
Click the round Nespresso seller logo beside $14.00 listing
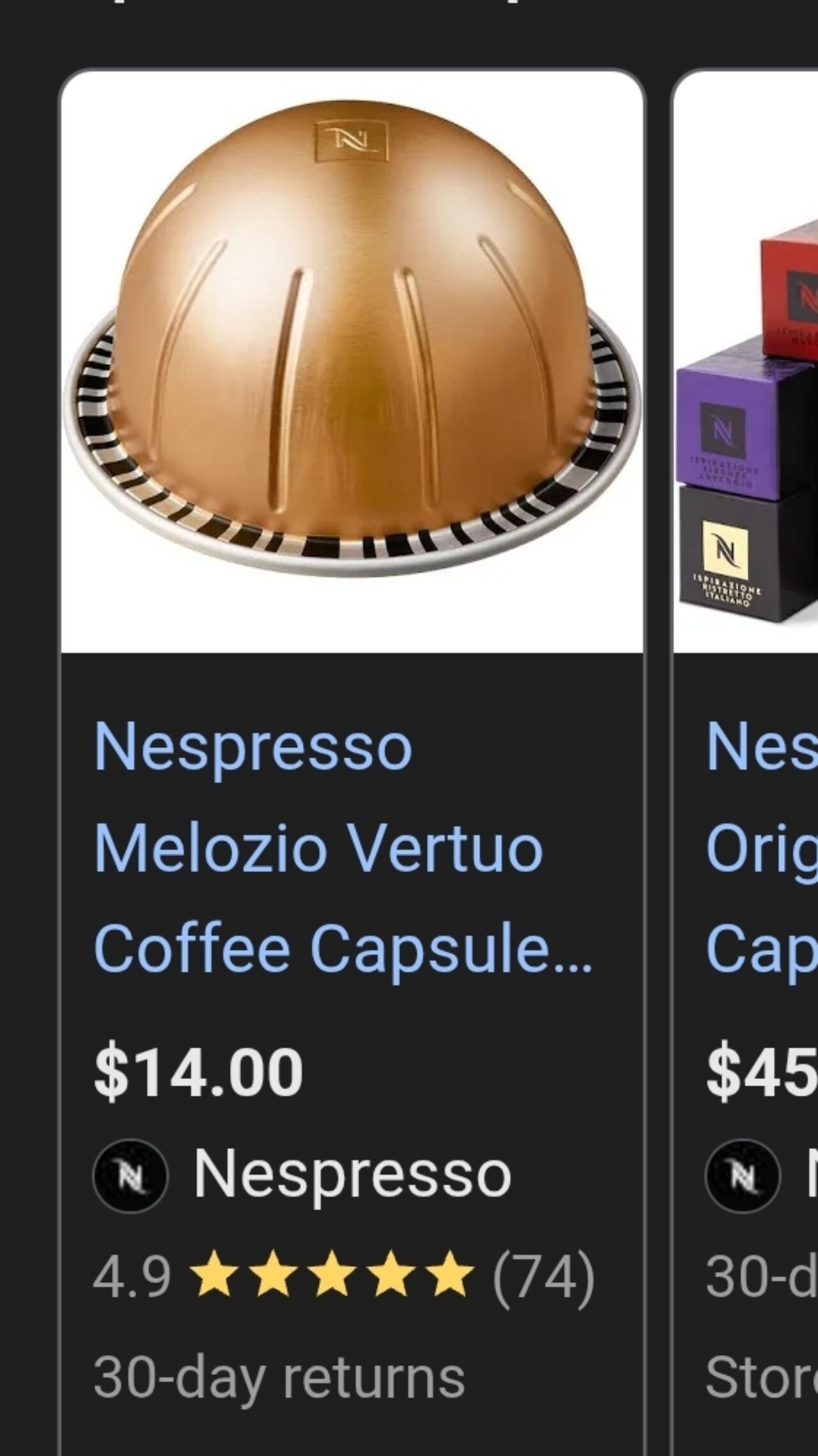(130, 1176)
